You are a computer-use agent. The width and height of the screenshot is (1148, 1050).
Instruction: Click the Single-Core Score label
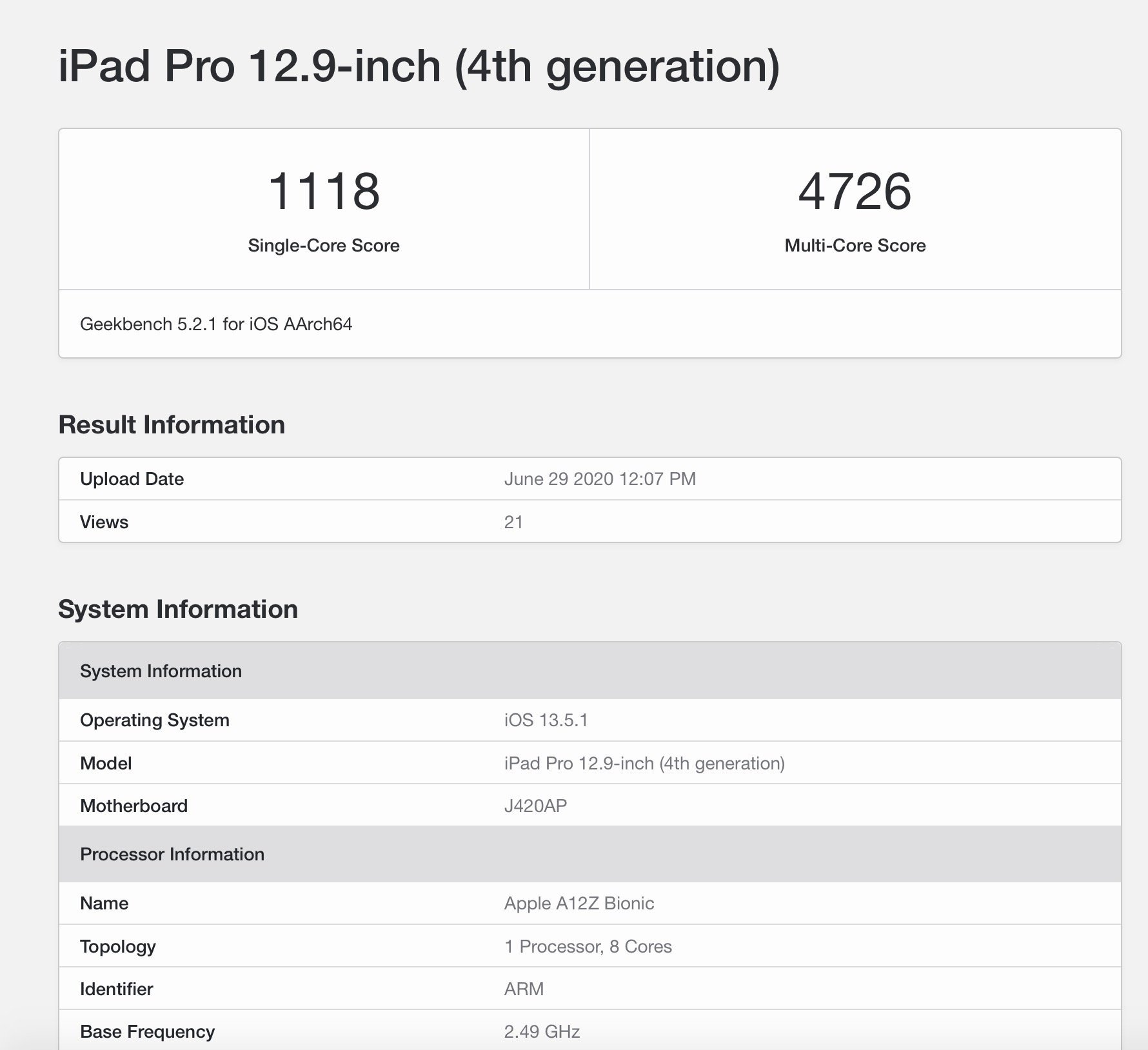[x=324, y=246]
